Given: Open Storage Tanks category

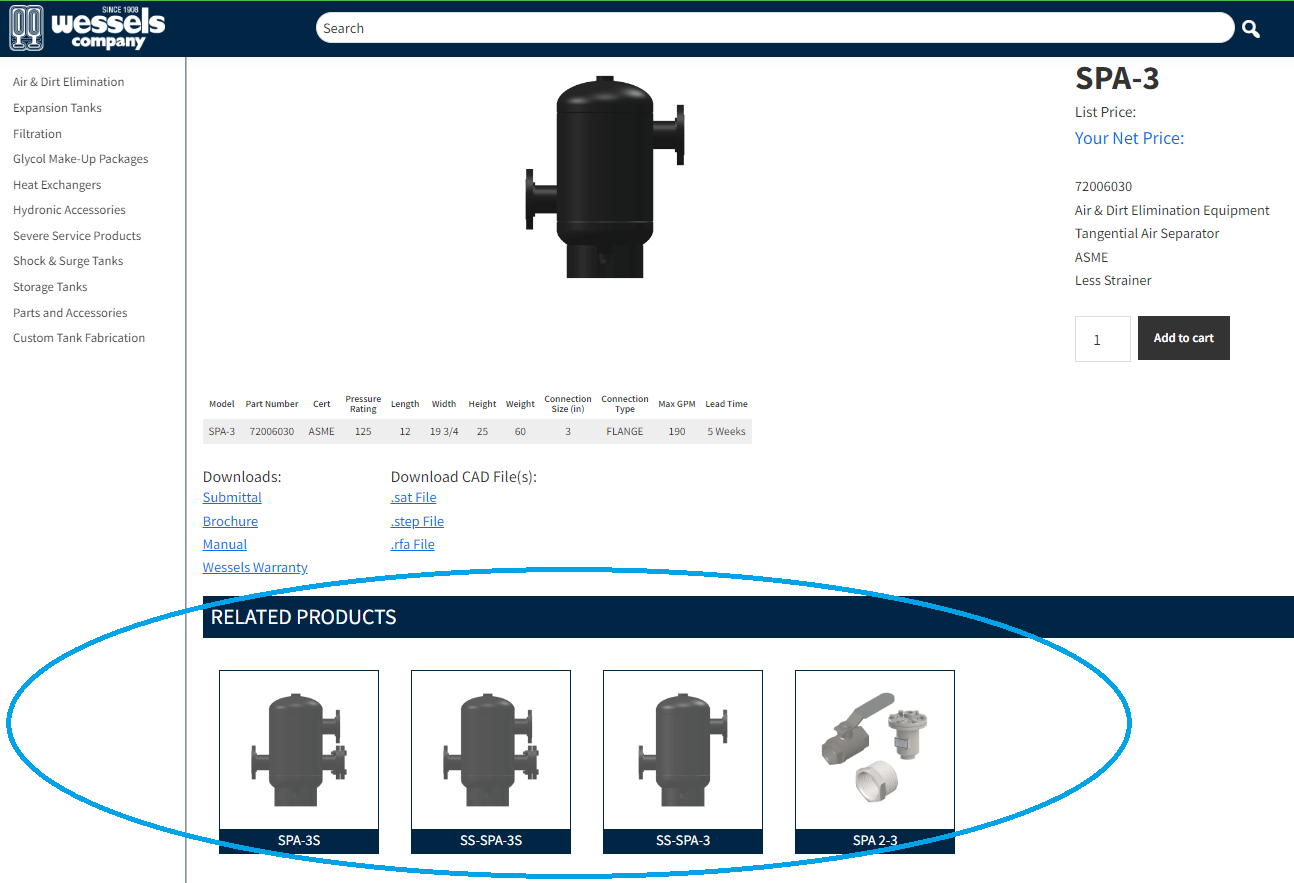Looking at the screenshot, I should (50, 287).
